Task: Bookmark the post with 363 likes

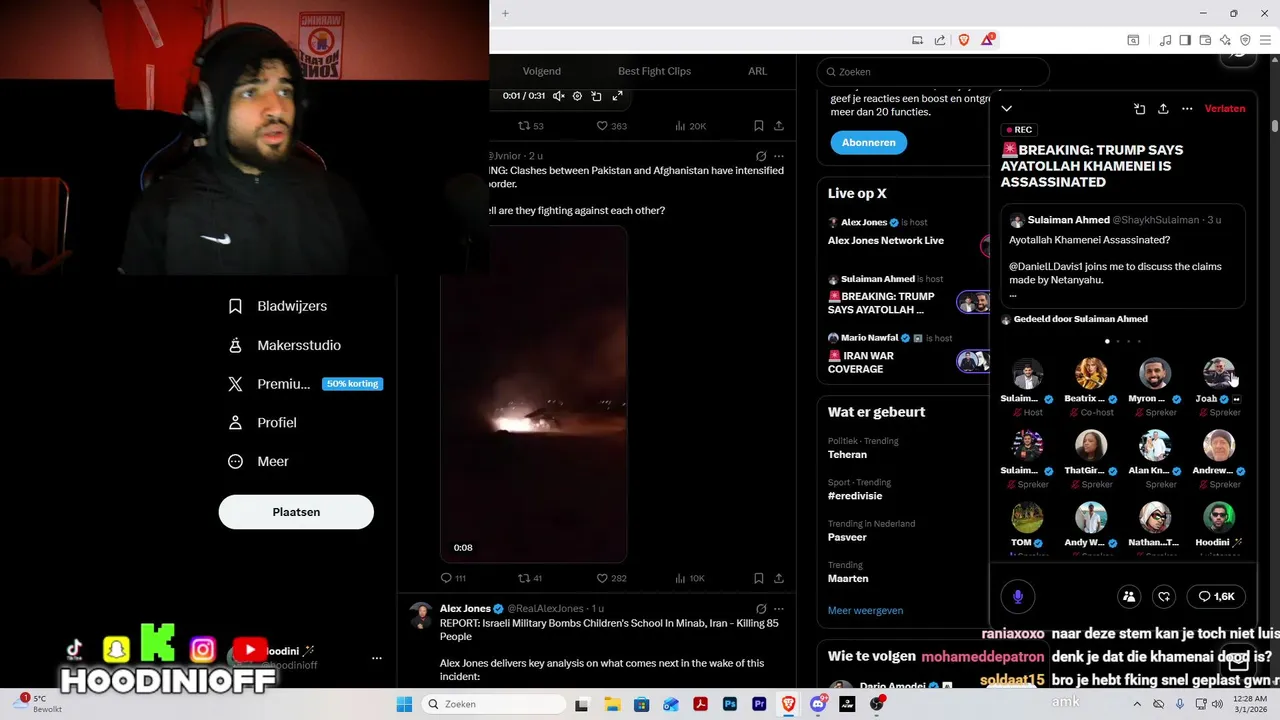Action: point(759,126)
